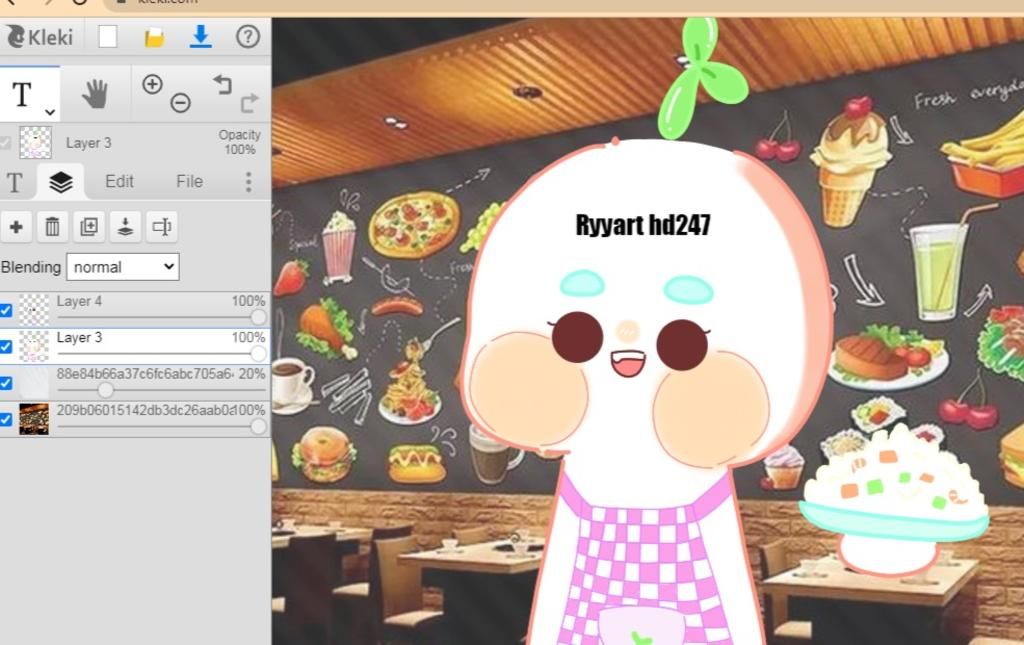Click the 20% opacity slider of 88e84b66 layer

click(105, 390)
